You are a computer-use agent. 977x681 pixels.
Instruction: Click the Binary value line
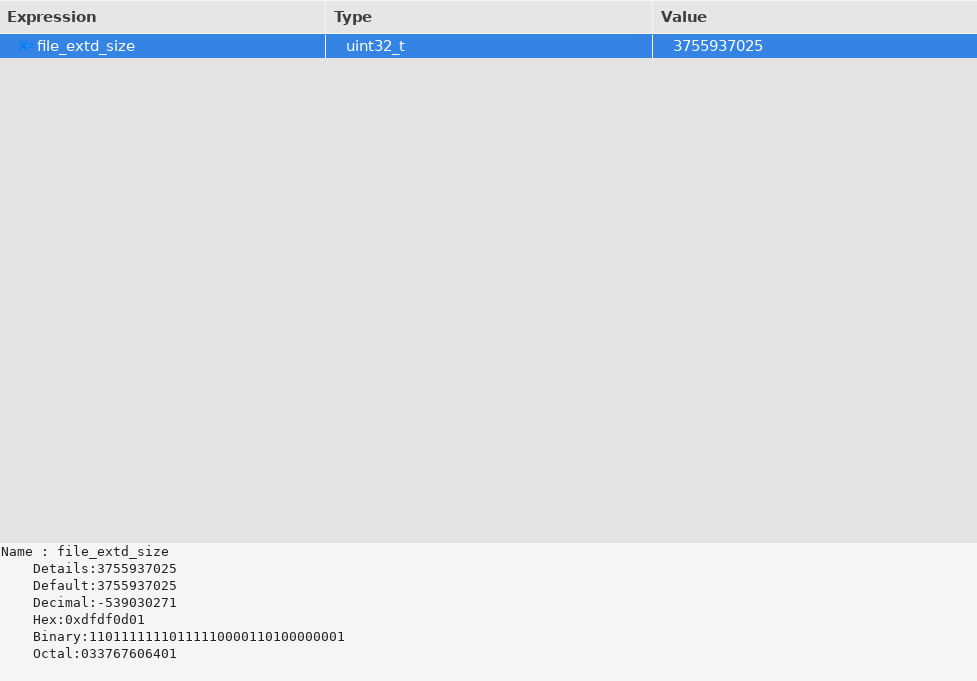[x=189, y=636]
